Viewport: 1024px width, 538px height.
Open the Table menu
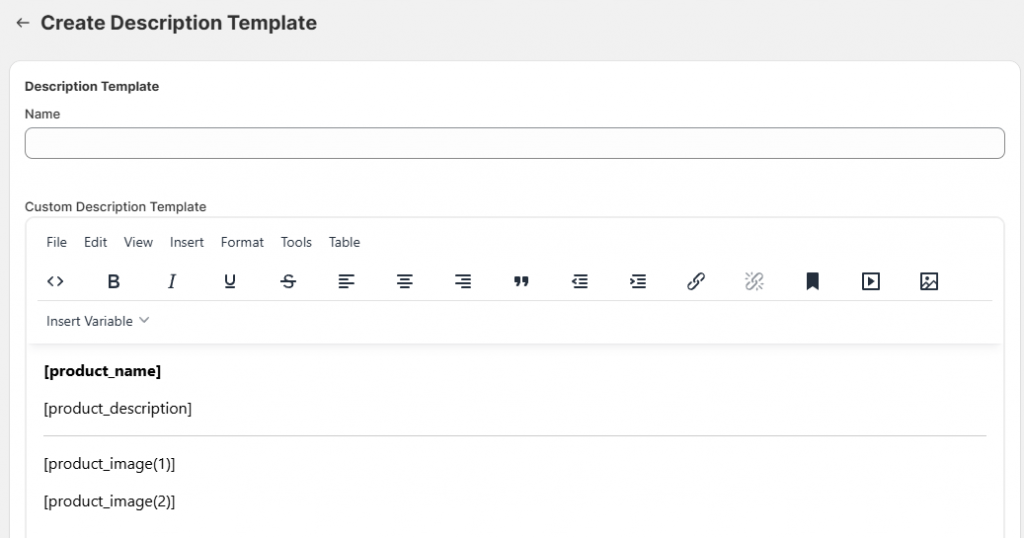(x=344, y=242)
